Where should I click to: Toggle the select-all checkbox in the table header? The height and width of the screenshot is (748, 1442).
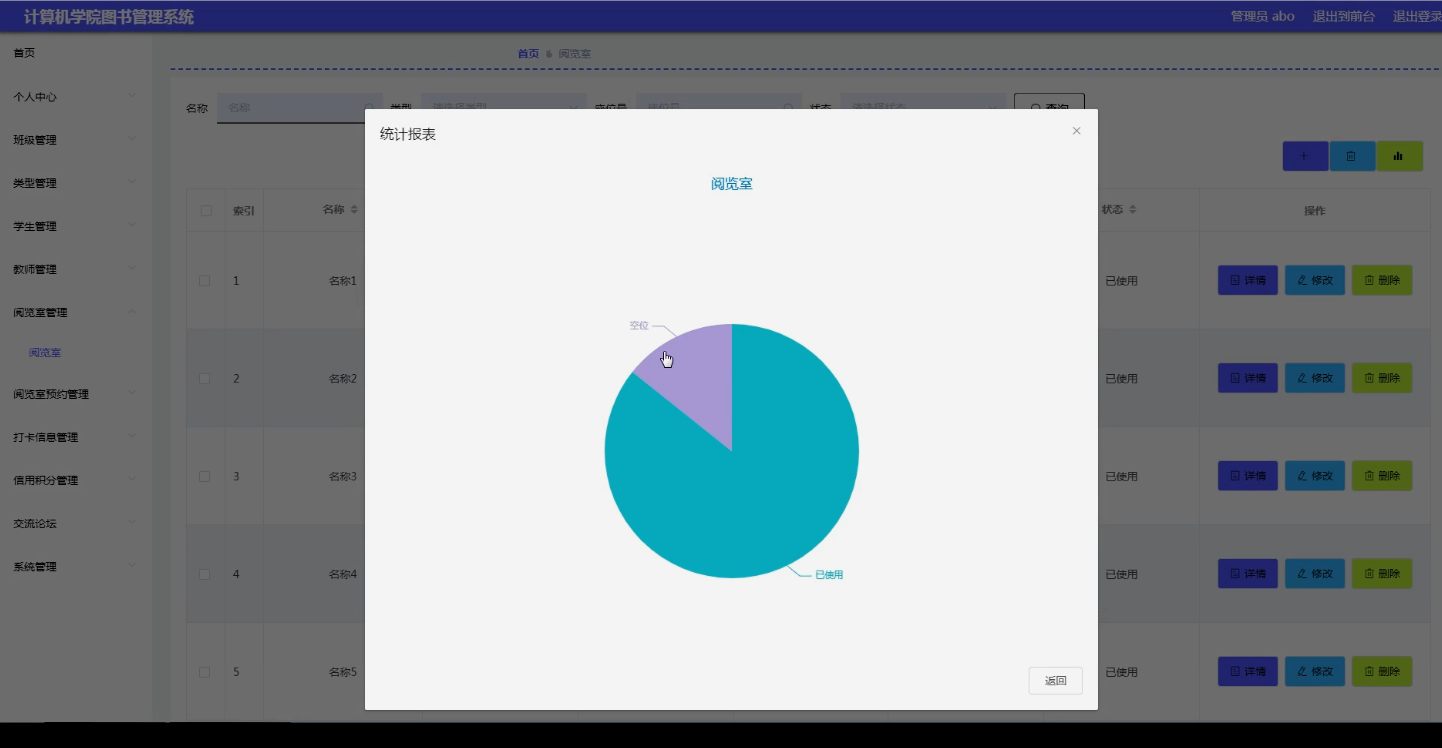[x=206, y=210]
